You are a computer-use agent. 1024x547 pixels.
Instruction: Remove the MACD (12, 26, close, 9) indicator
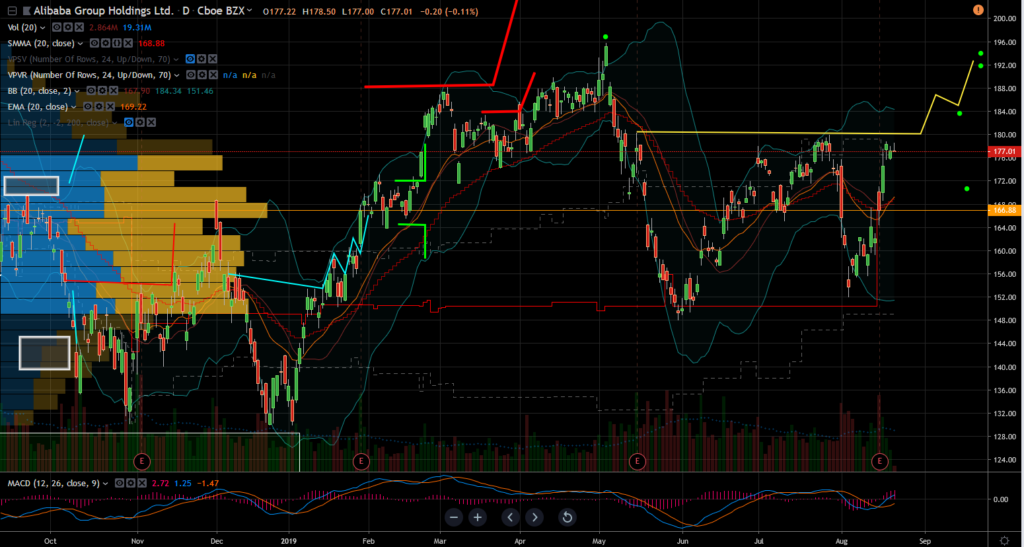click(142, 483)
